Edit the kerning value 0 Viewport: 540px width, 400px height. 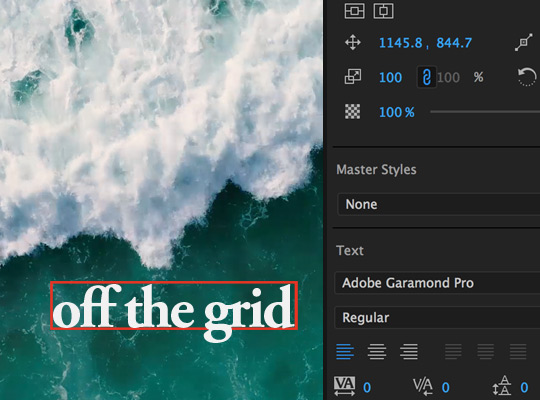[x=446, y=388]
